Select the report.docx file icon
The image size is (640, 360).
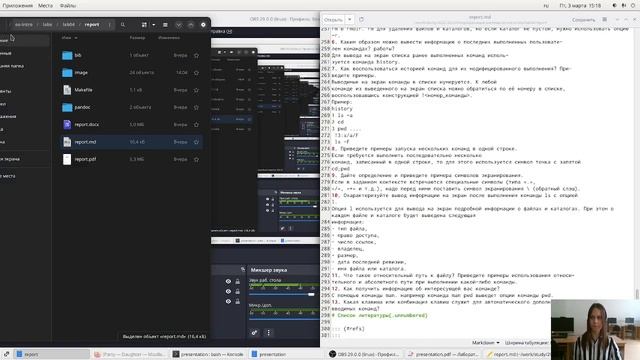pos(67,124)
